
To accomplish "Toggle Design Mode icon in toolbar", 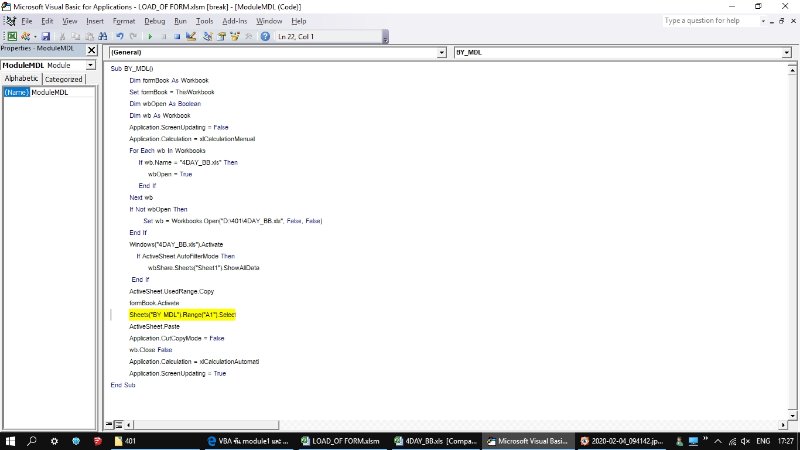I will click(190, 36).
